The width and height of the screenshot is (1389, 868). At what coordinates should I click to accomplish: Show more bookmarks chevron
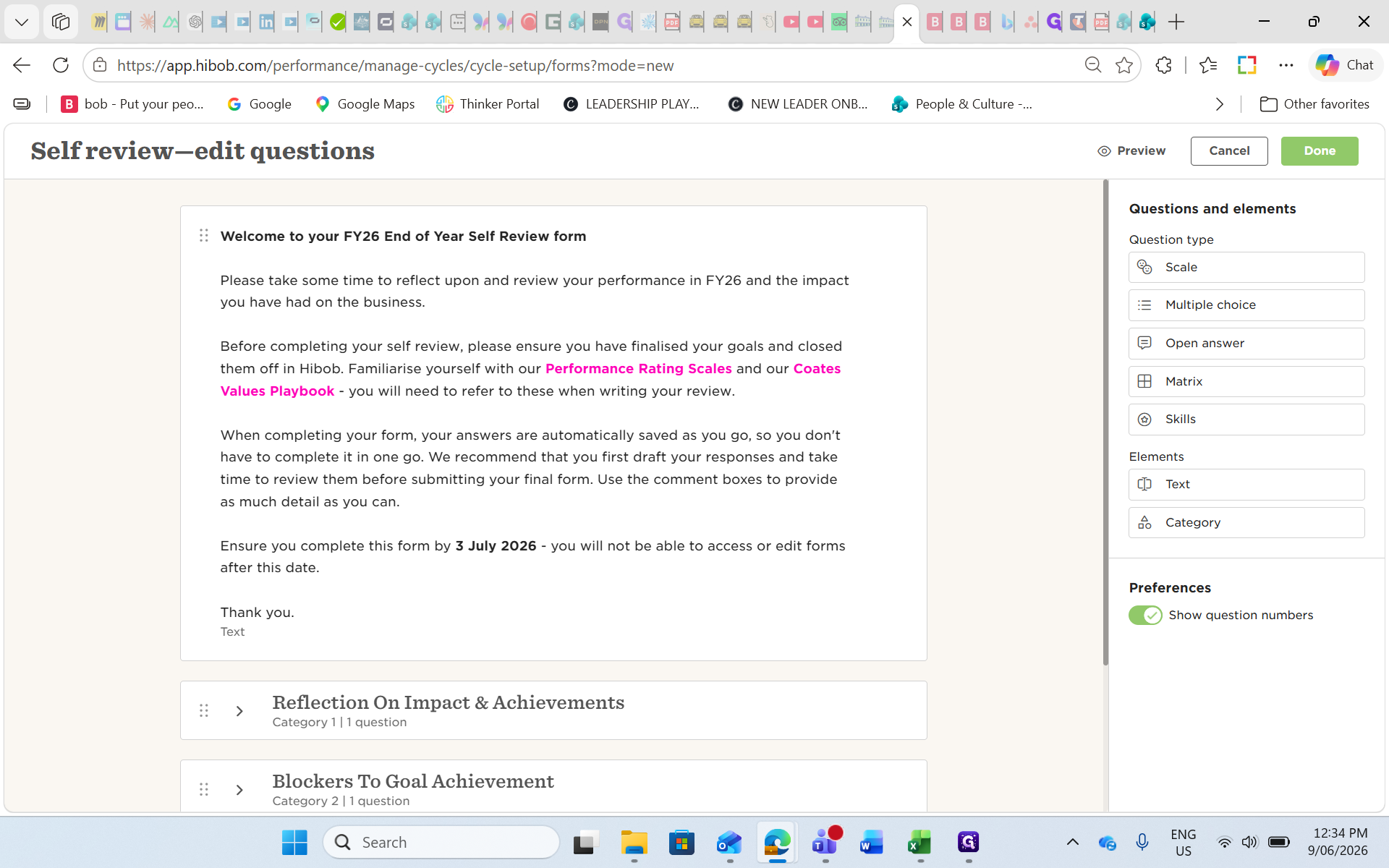pos(1220,104)
